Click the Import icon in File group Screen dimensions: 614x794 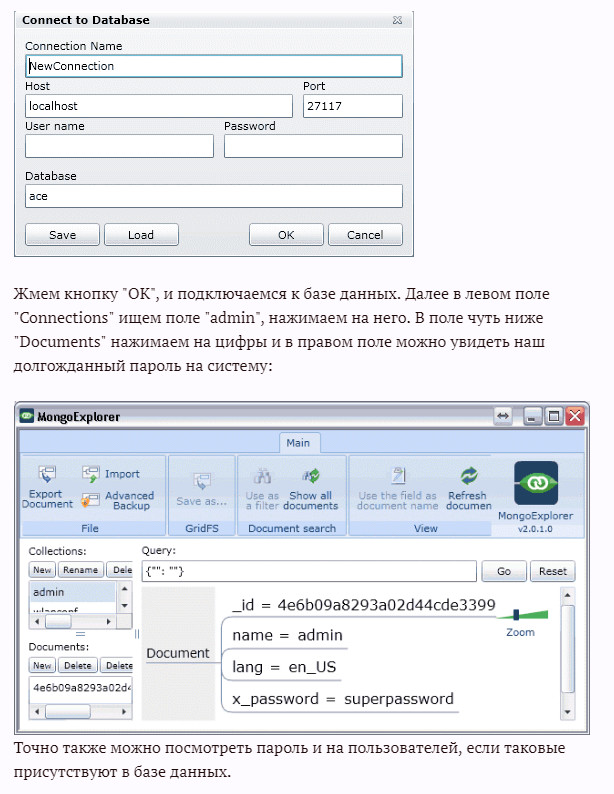91,473
